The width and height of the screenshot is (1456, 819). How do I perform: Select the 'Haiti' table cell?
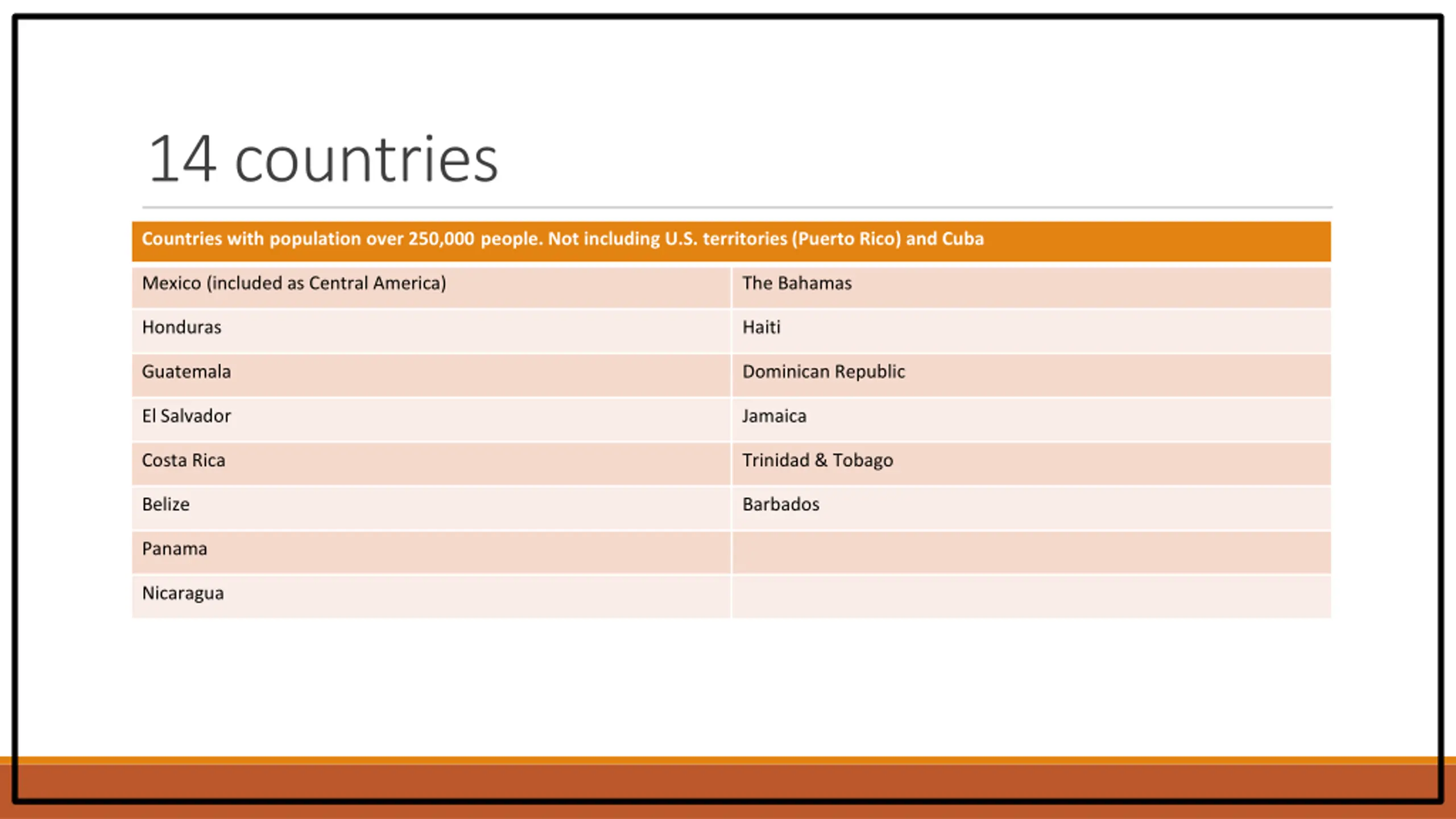click(x=1032, y=331)
